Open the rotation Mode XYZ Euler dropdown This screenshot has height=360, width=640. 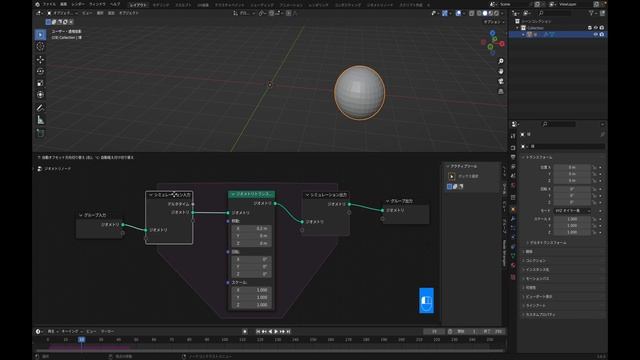tap(572, 211)
